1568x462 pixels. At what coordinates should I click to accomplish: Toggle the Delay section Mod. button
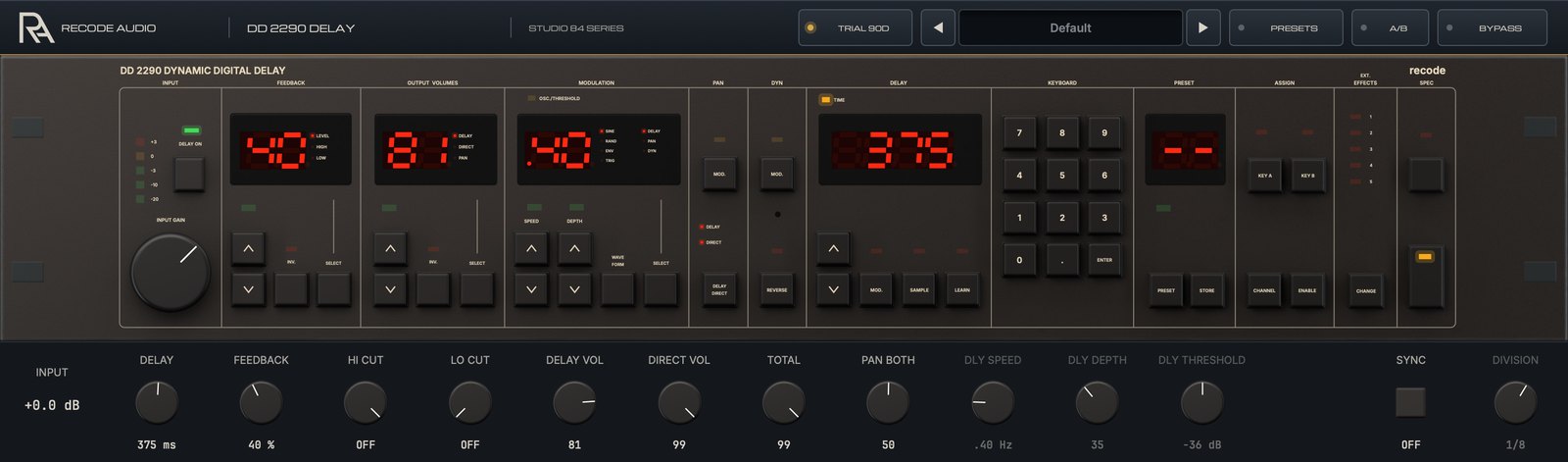coord(876,290)
